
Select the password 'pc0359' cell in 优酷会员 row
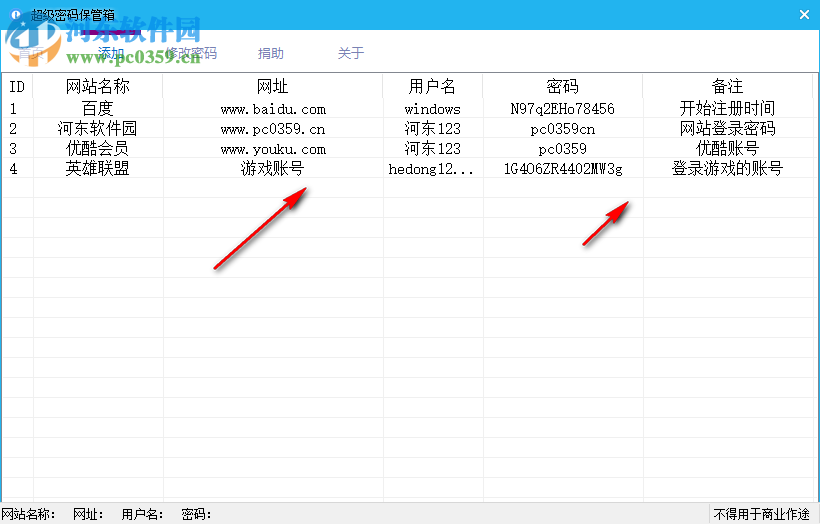563,149
